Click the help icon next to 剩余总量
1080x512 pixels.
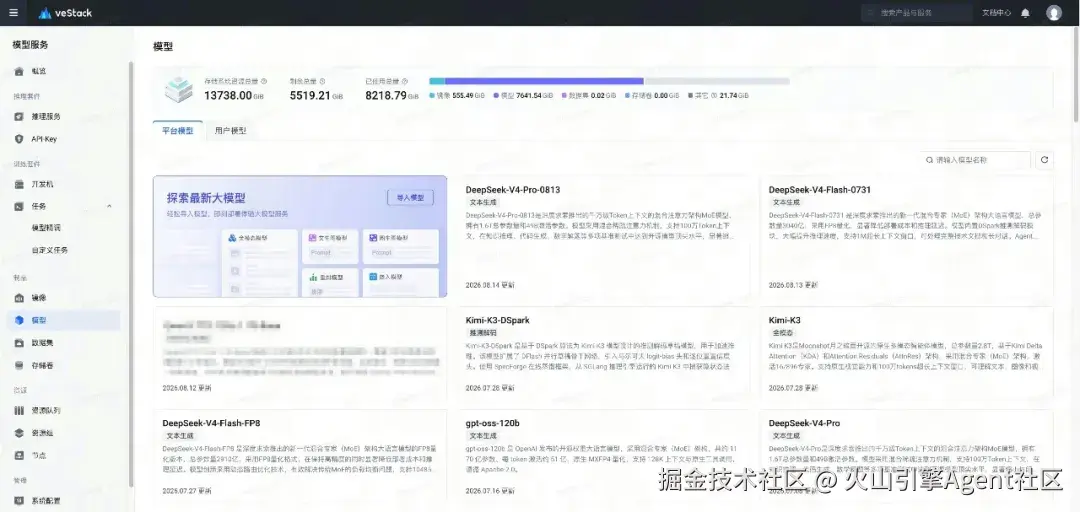coord(322,81)
